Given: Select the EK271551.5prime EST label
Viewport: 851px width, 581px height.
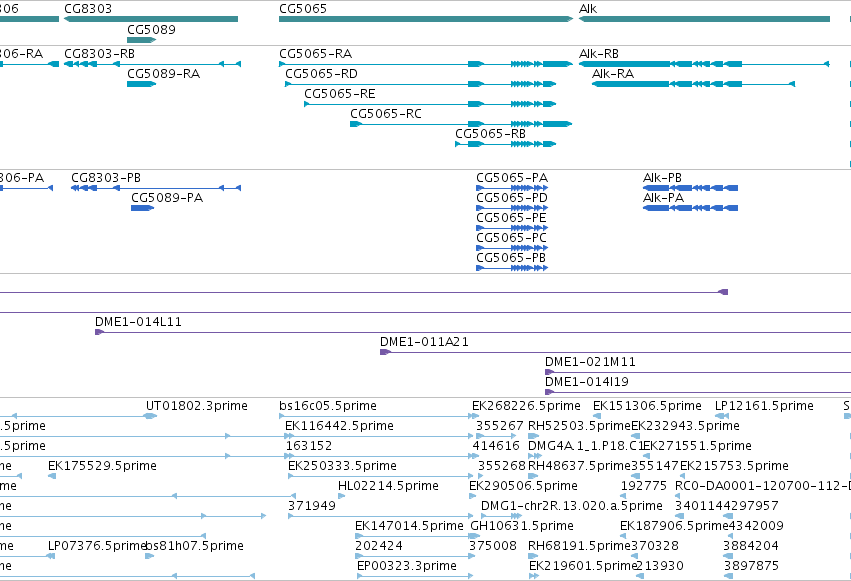Looking at the screenshot, I should tap(697, 446).
